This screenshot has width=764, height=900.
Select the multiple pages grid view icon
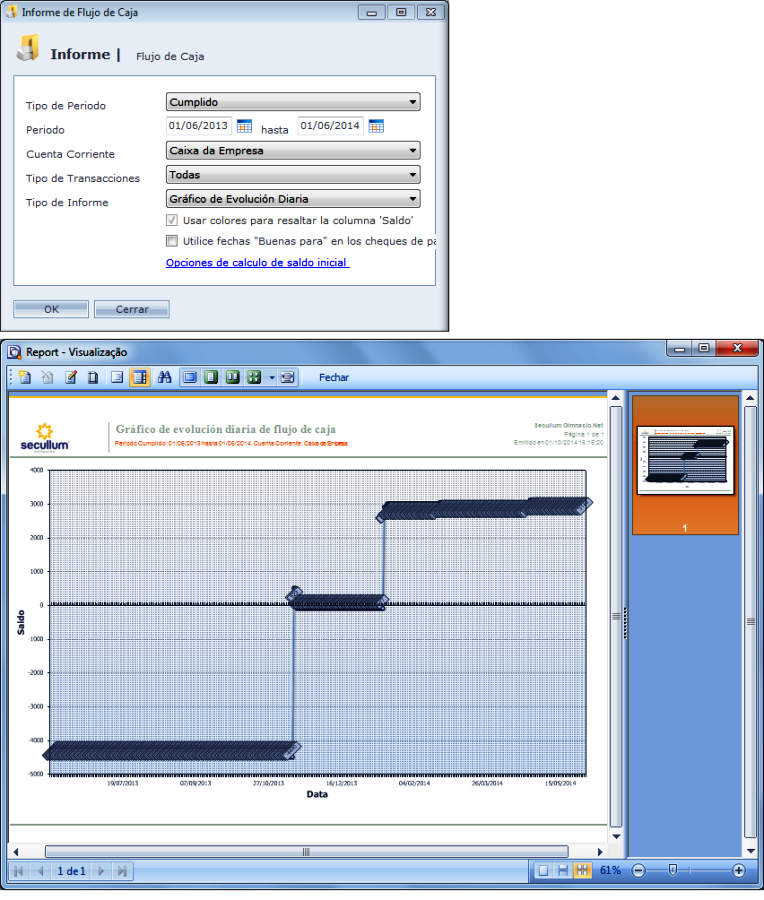(254, 377)
